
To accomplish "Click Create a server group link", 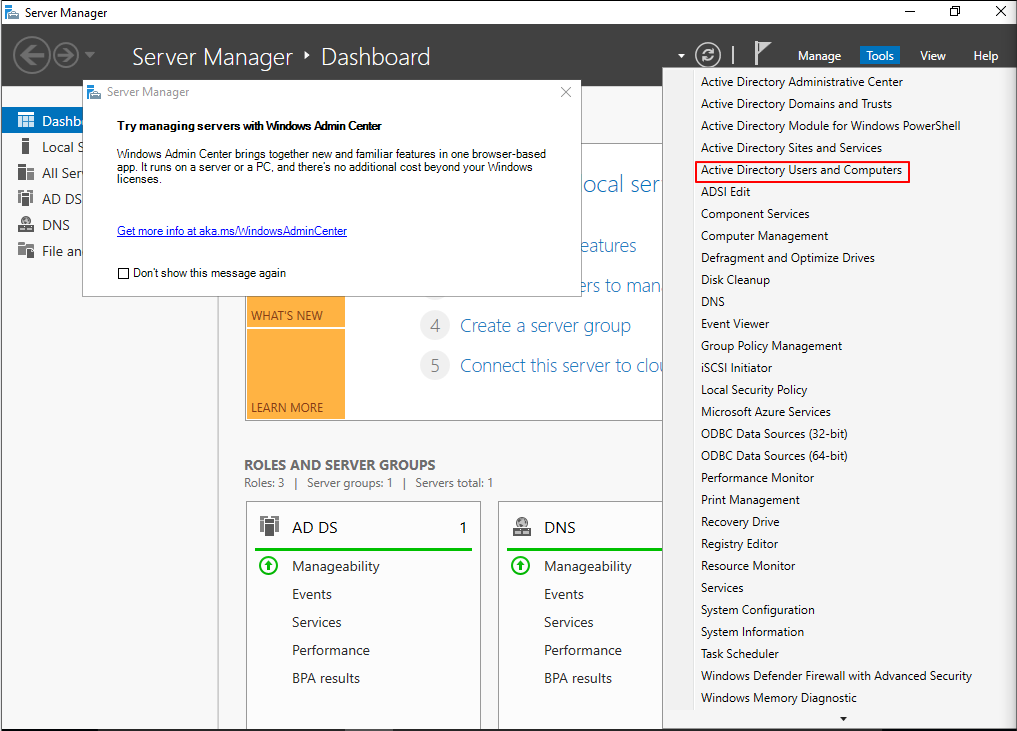I will coord(545,326).
